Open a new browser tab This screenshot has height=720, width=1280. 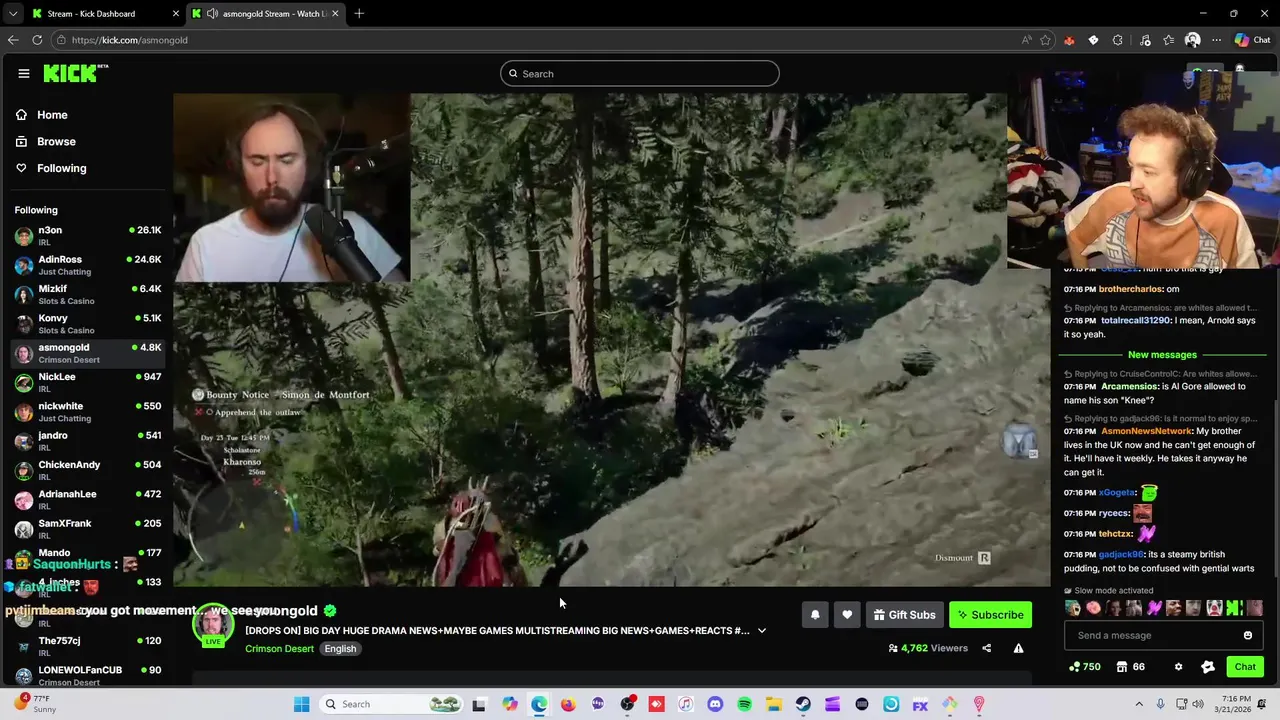(x=359, y=14)
